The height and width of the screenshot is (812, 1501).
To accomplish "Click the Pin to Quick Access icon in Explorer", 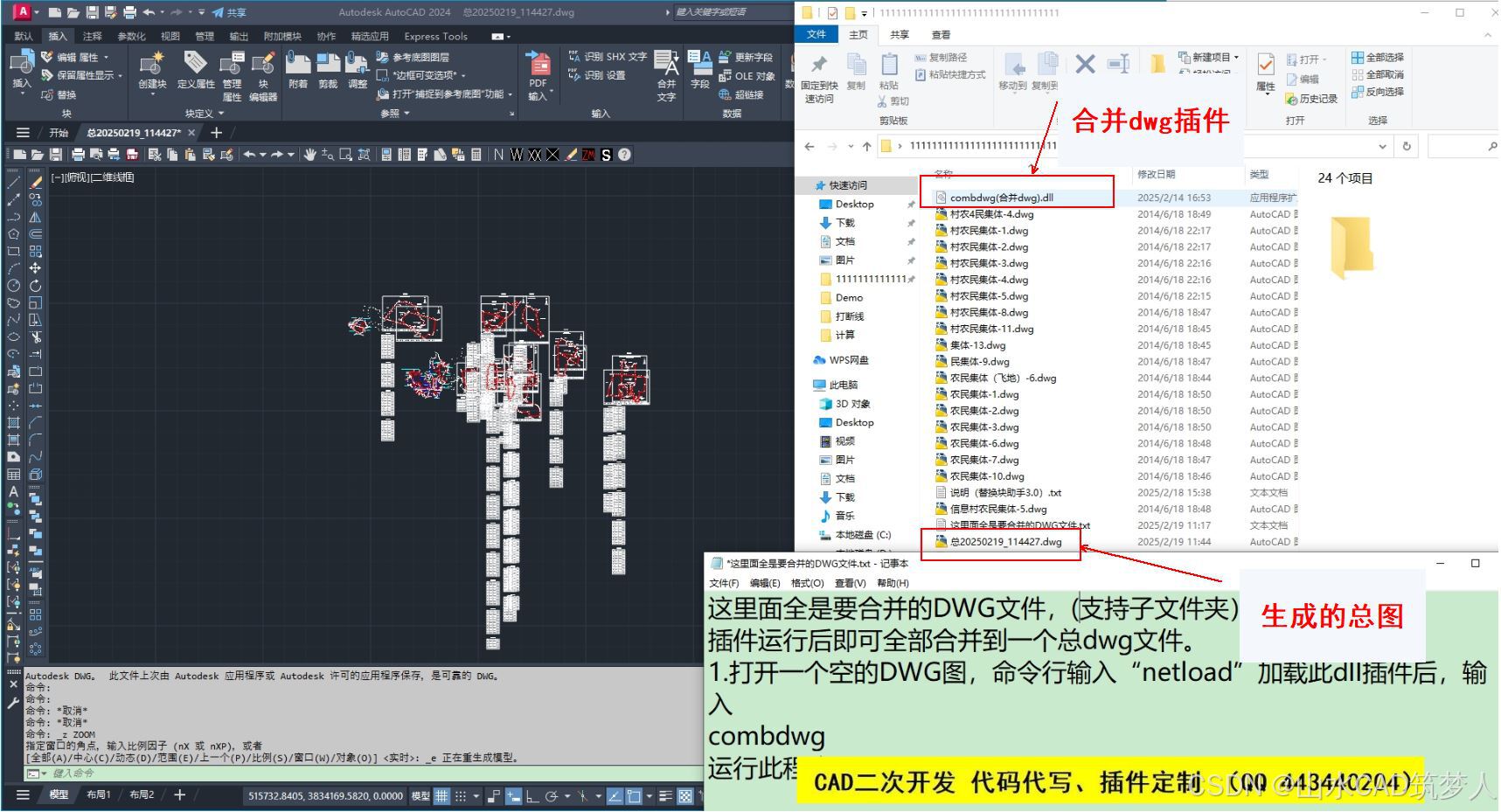I will pos(819,66).
